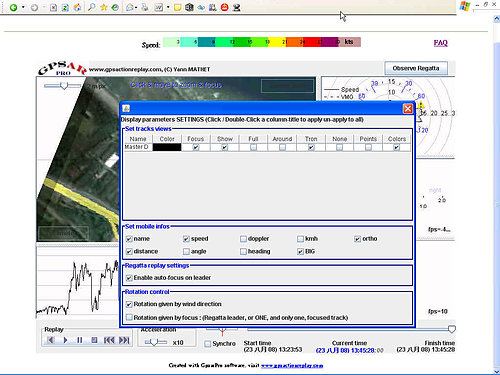Click the black color swatch for Master D
The image size is (500, 375).
click(x=167, y=147)
